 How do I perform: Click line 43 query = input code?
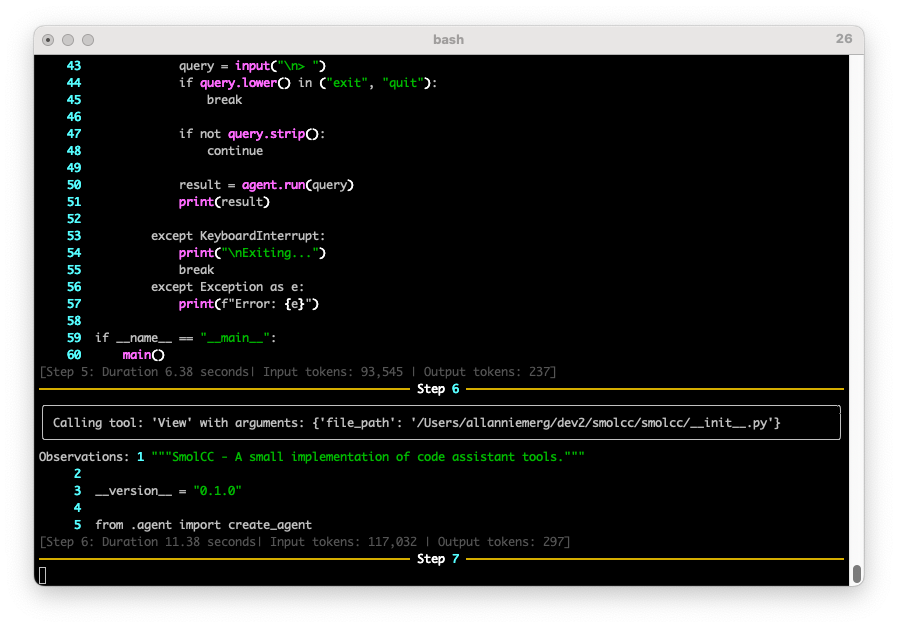253,66
